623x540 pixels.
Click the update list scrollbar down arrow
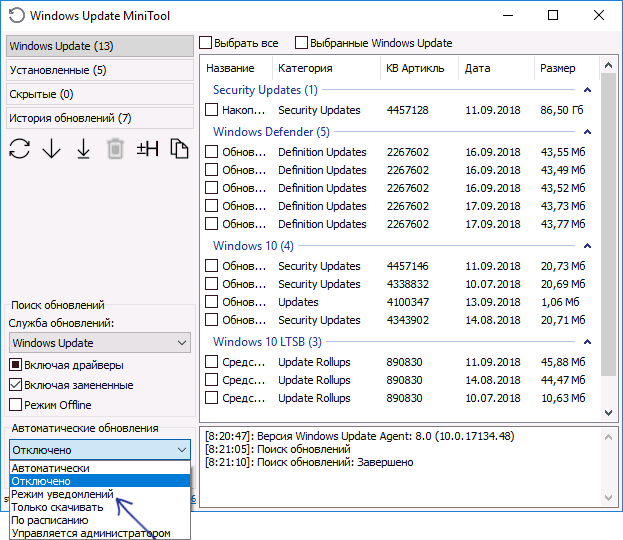pos(608,413)
